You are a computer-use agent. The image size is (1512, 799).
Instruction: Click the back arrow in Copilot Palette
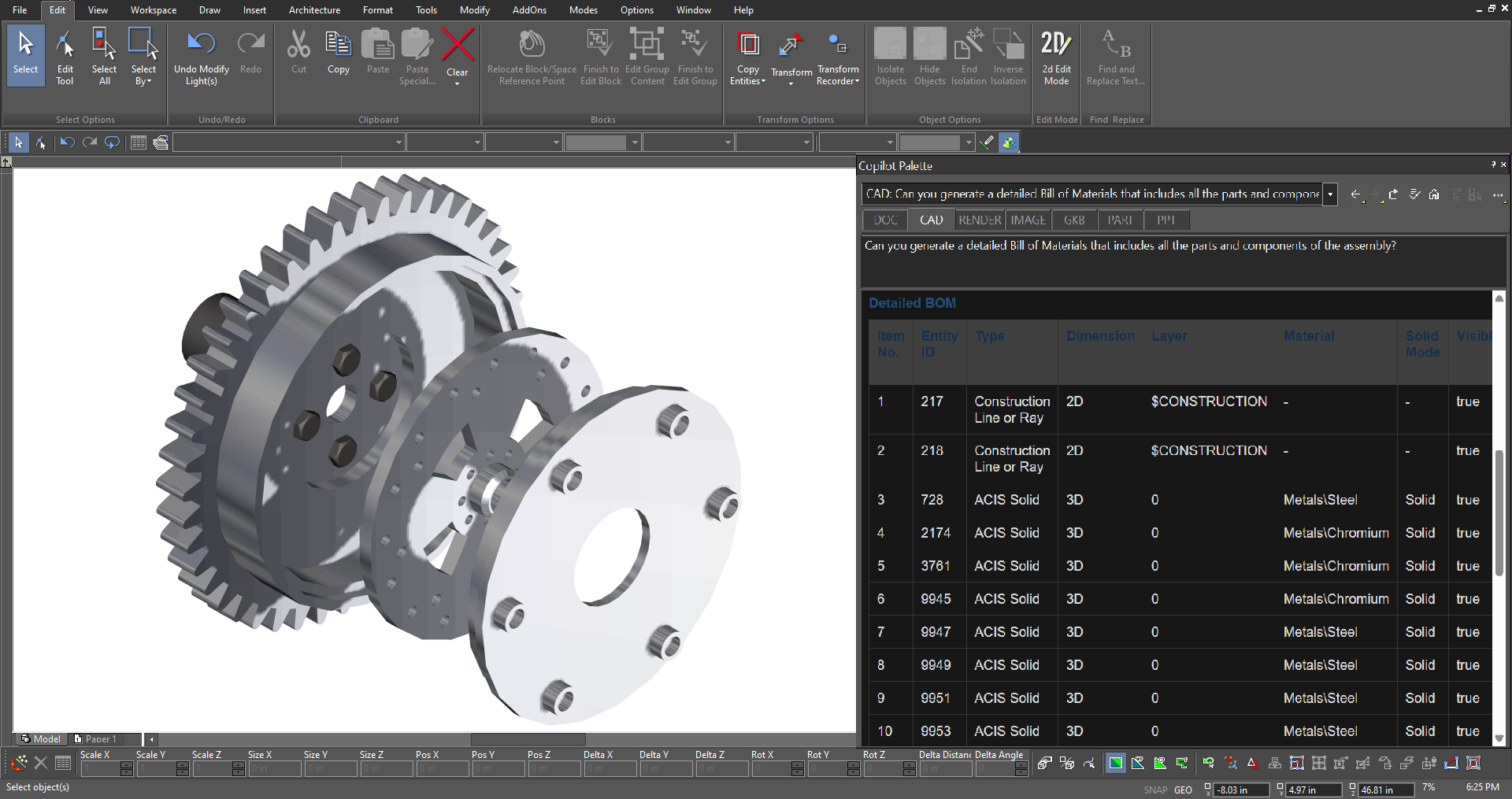1355,194
